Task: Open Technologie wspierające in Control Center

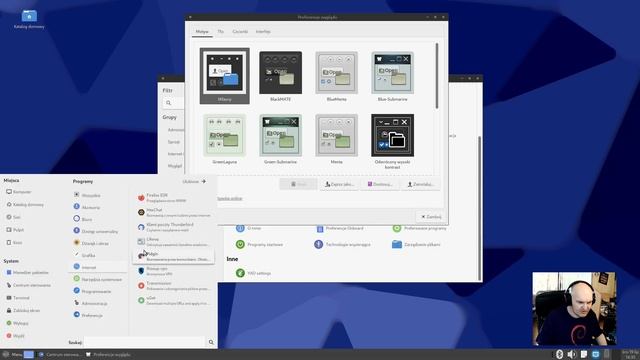Action: [x=342, y=244]
